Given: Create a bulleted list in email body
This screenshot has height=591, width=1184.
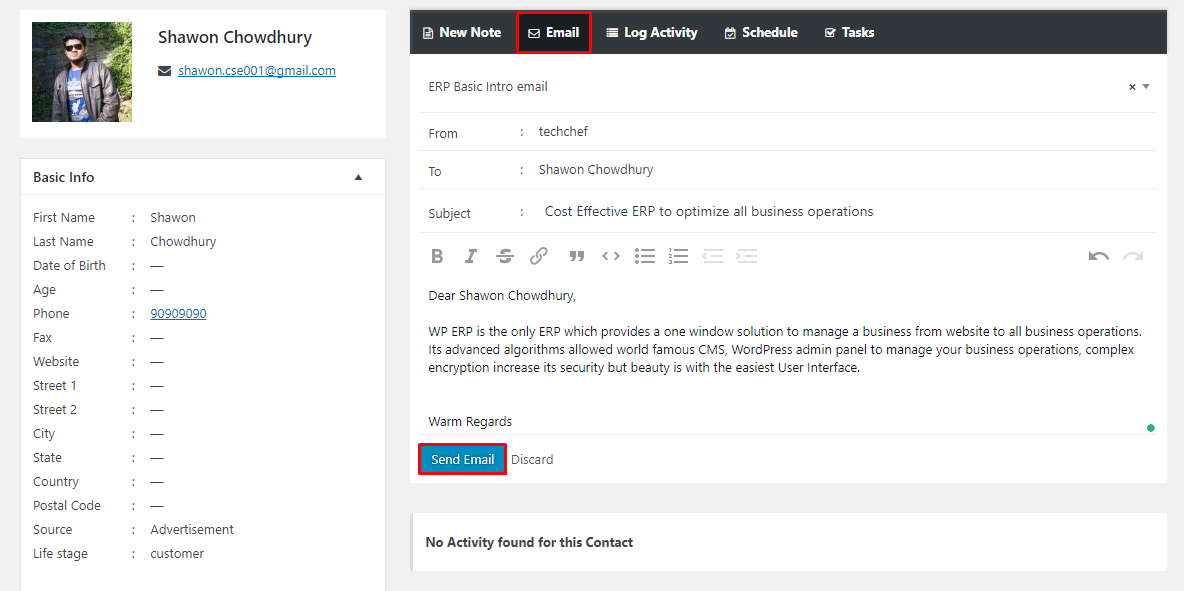Looking at the screenshot, I should [x=645, y=256].
